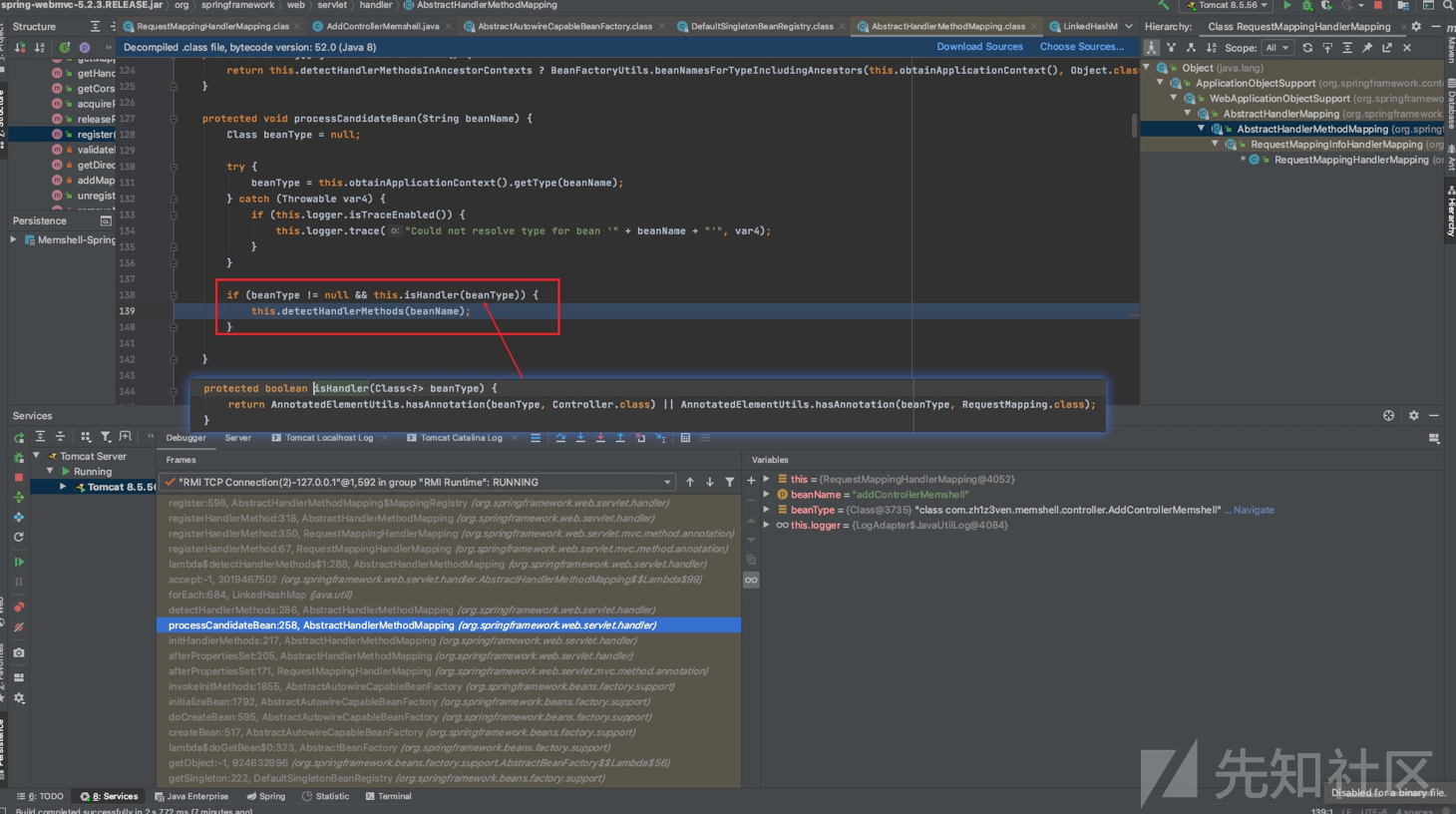Click Choose Sources link
The width and height of the screenshot is (1456, 814).
[x=1081, y=47]
